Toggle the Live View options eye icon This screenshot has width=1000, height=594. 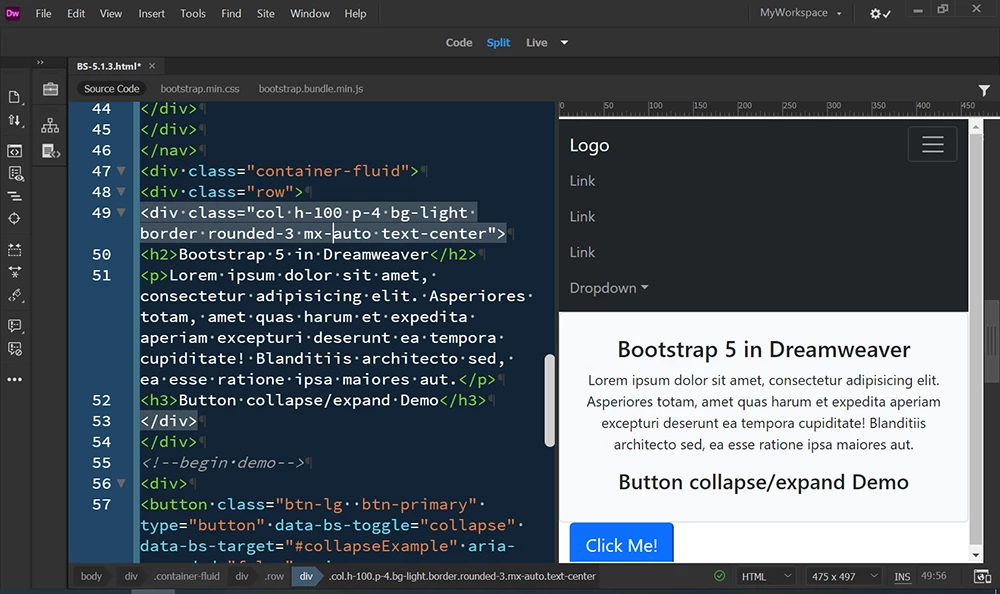point(15,174)
